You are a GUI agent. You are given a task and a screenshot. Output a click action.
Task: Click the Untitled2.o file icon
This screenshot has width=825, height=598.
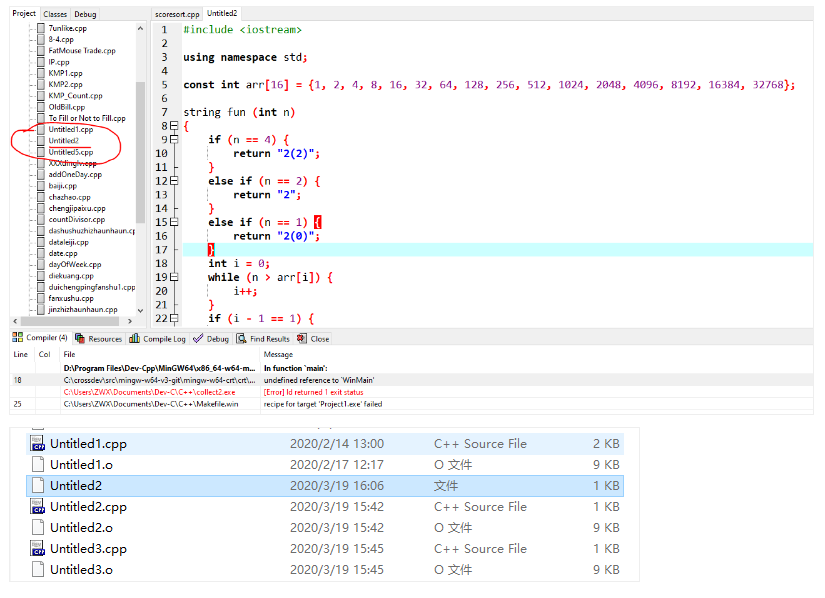37,528
